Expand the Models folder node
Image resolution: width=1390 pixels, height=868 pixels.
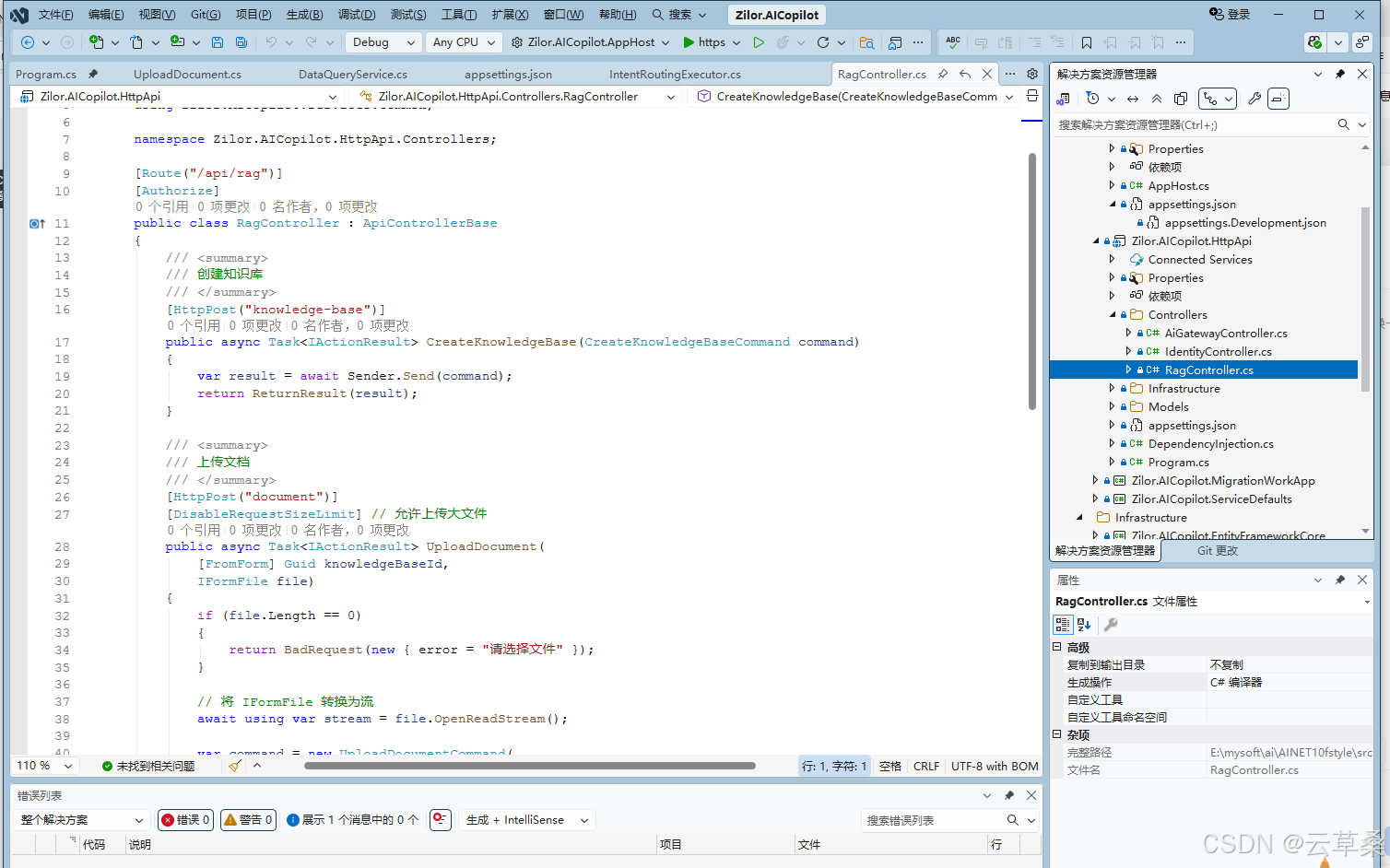point(1113,406)
